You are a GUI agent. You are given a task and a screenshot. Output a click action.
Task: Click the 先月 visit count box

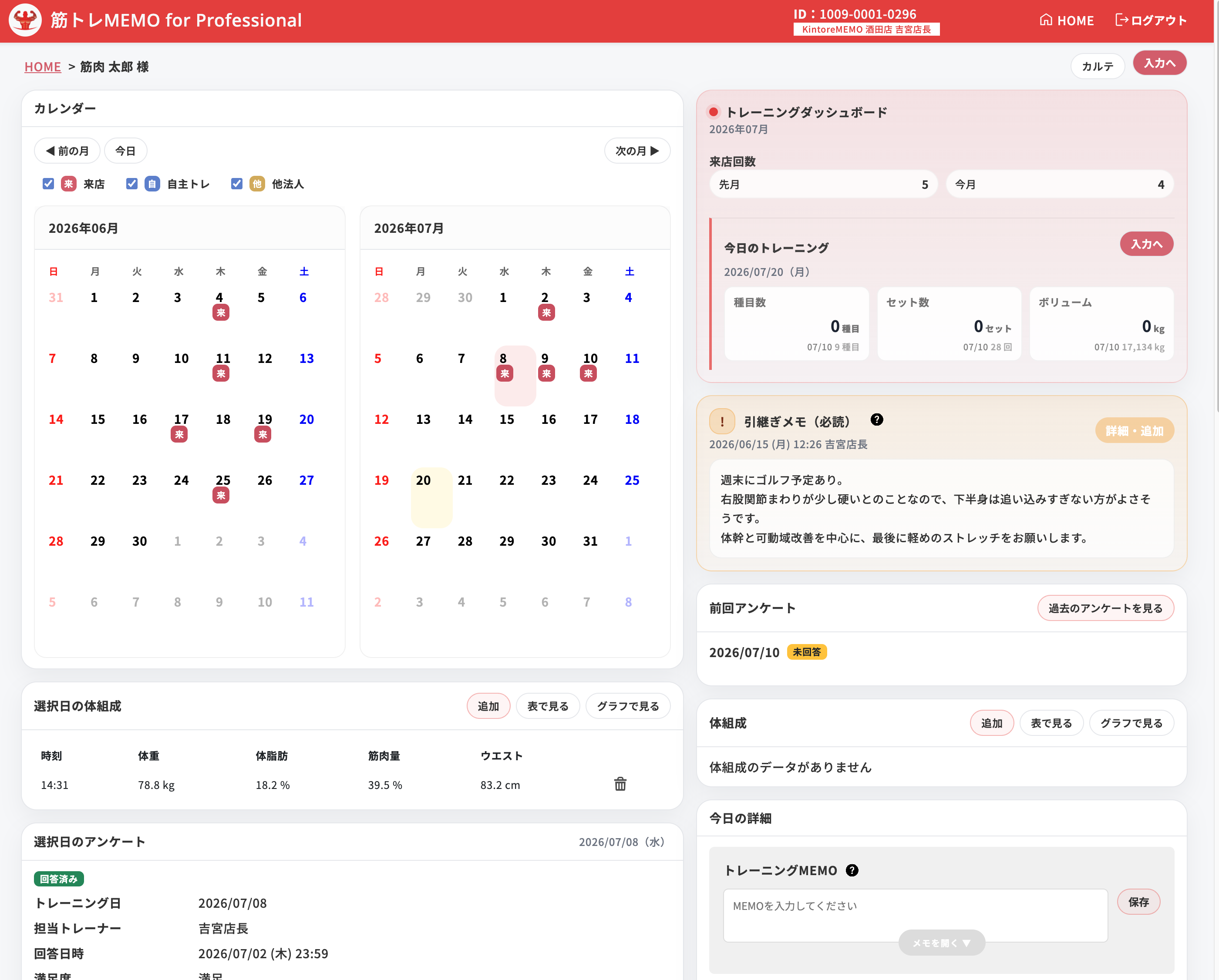click(823, 184)
